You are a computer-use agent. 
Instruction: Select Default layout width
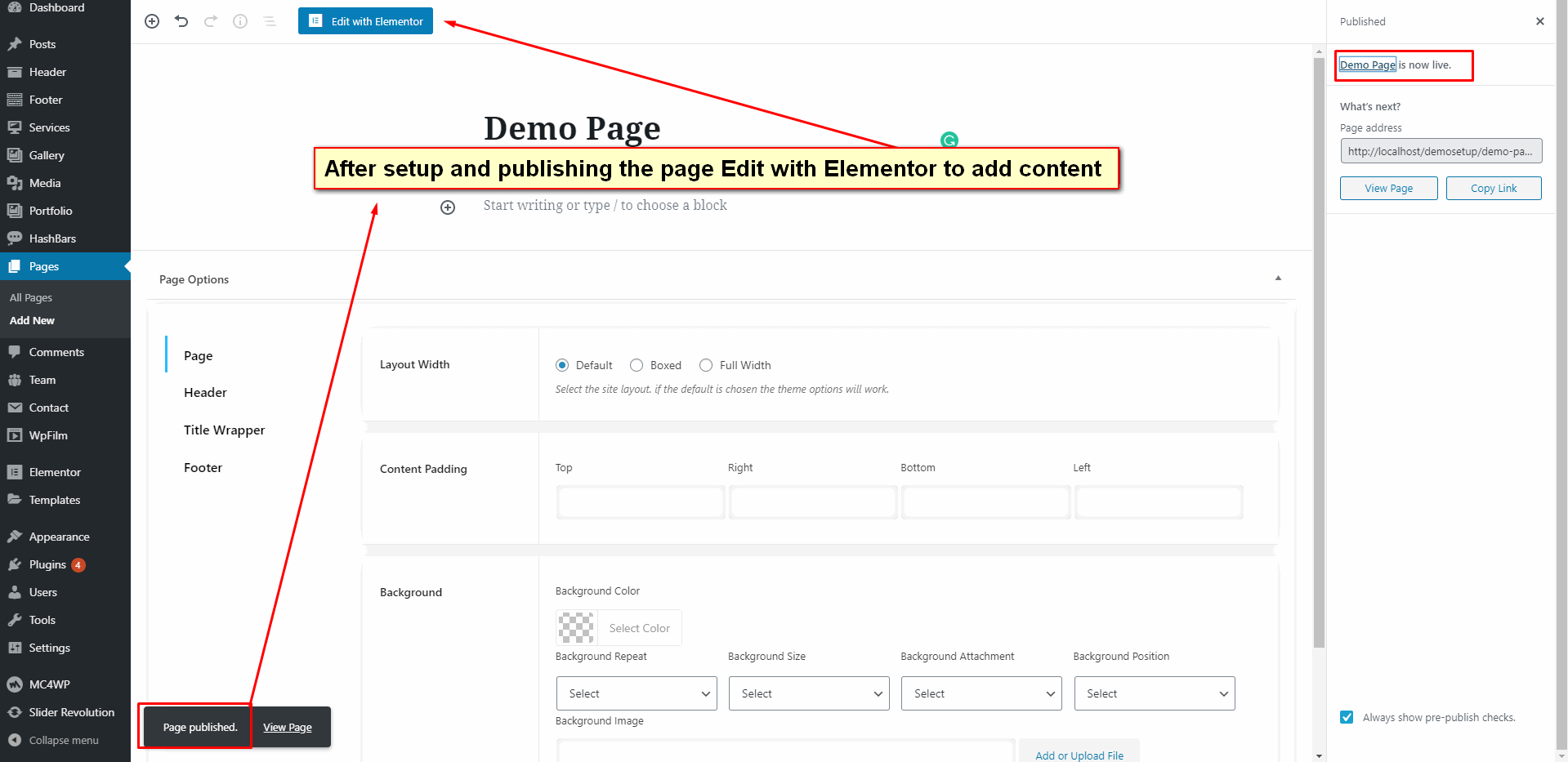pos(562,365)
